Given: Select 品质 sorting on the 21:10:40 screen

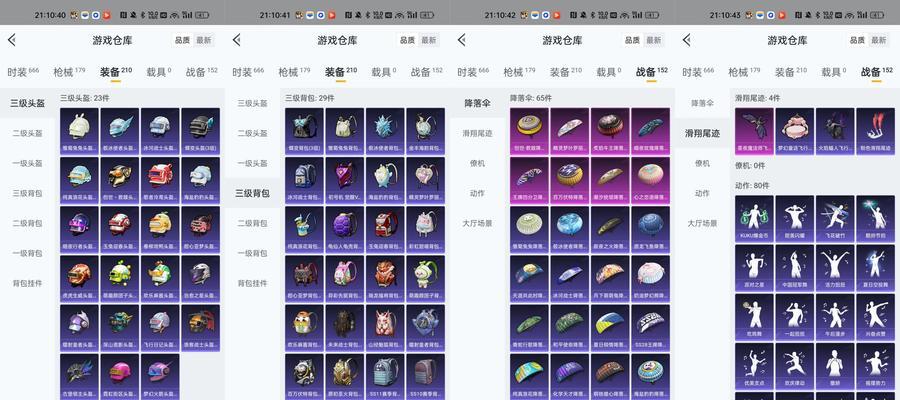Looking at the screenshot, I should 183,40.
